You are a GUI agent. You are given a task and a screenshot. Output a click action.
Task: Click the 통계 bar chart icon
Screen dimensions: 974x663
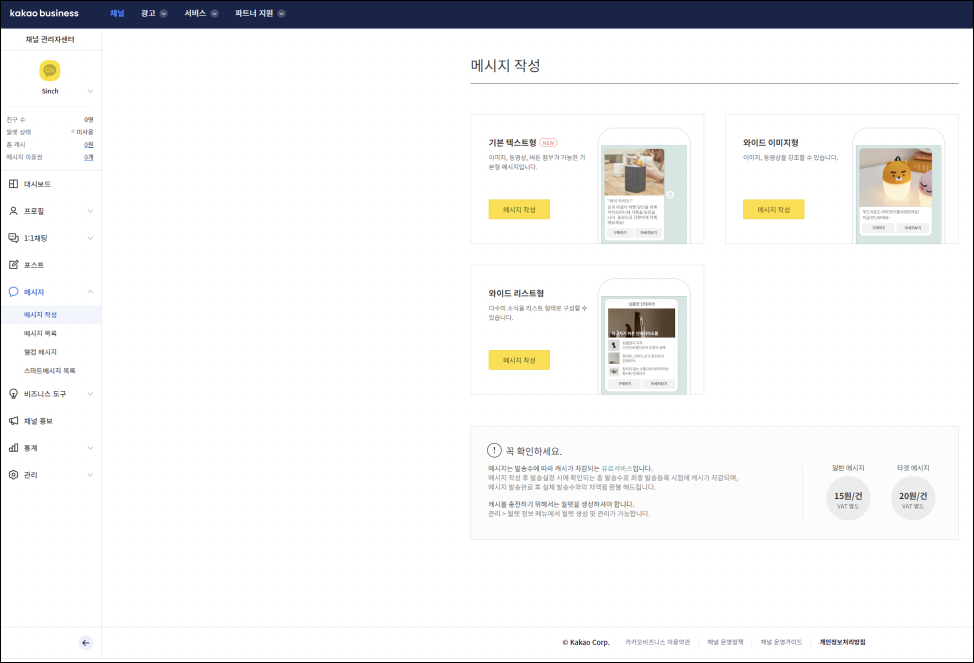click(13, 448)
